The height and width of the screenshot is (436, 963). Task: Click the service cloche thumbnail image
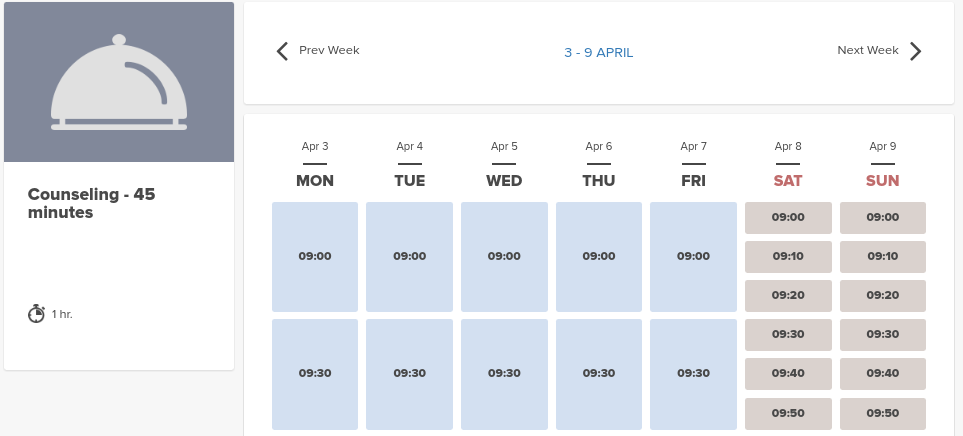pos(119,82)
